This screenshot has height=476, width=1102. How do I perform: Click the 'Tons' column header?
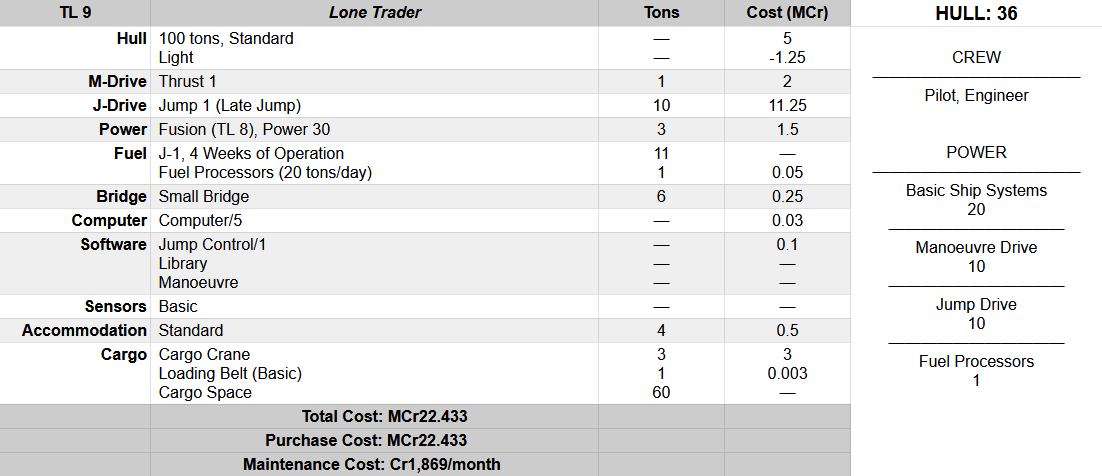(x=661, y=13)
